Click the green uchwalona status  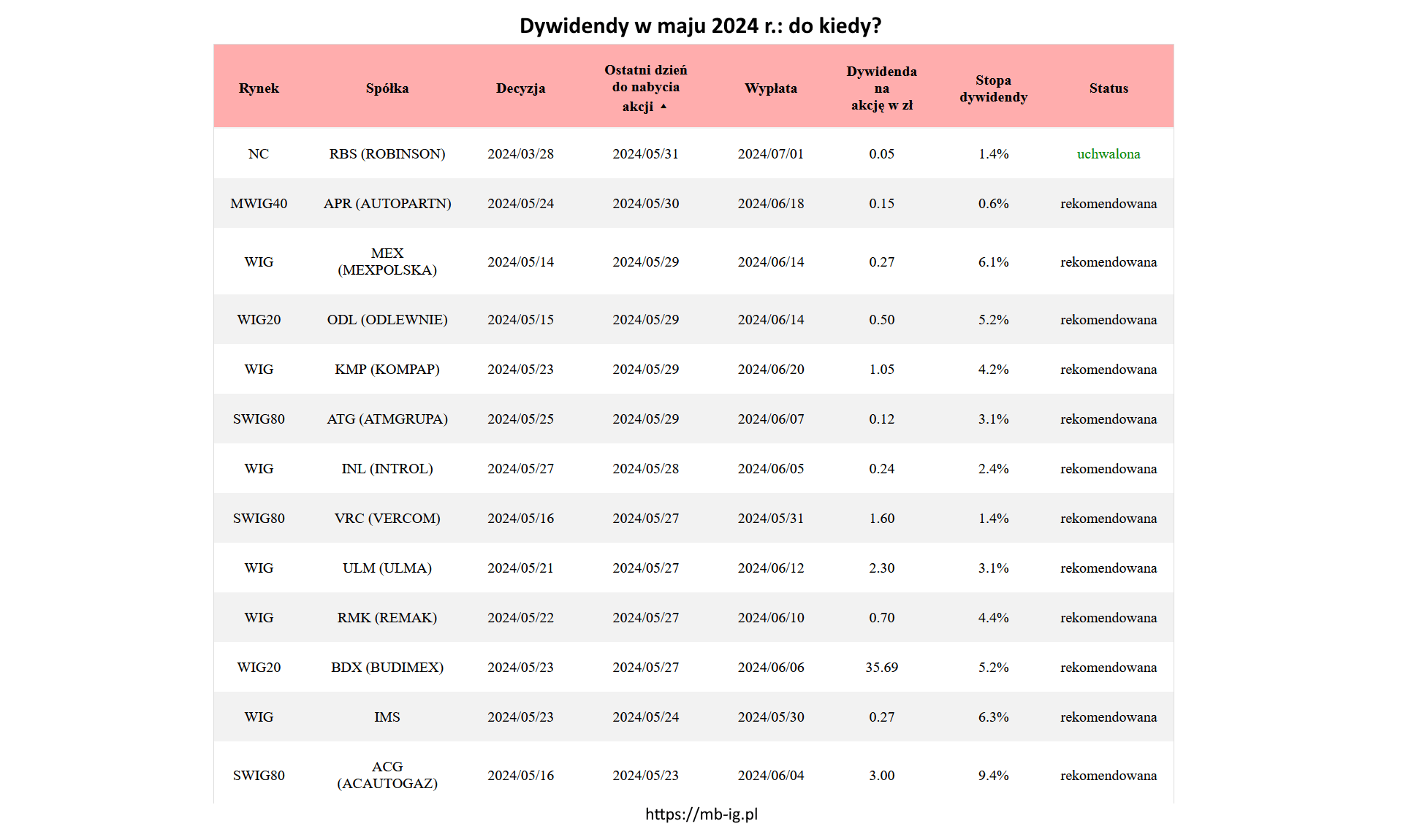(x=1109, y=154)
